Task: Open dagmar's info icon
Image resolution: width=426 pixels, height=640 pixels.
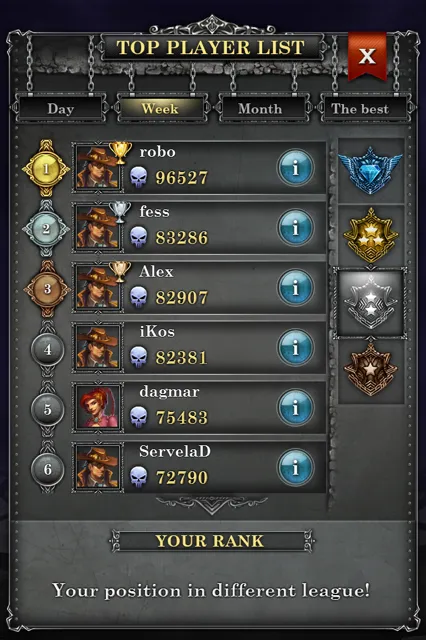Action: pyautogui.click(x=295, y=408)
